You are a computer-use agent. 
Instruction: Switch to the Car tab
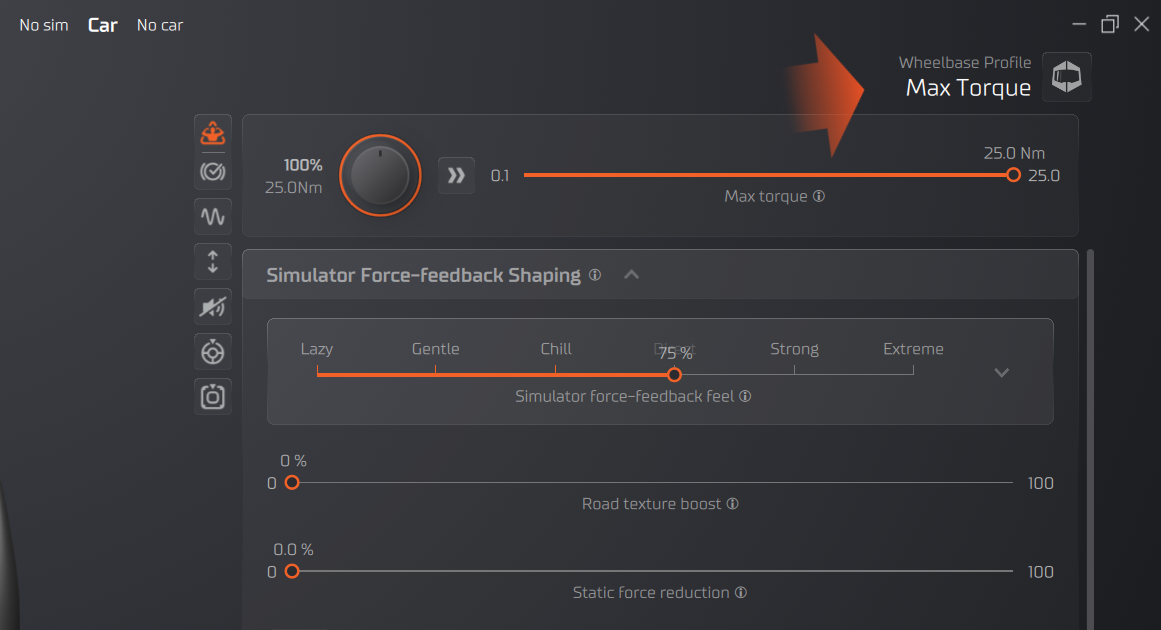102,24
